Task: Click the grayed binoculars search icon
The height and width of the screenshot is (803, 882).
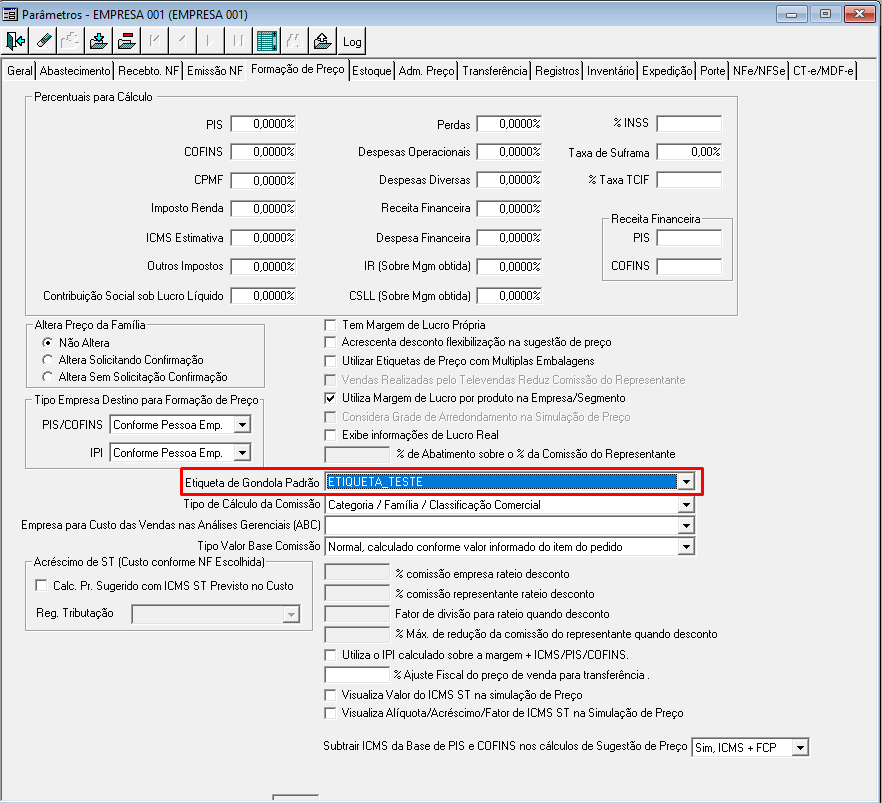Action: (294, 41)
